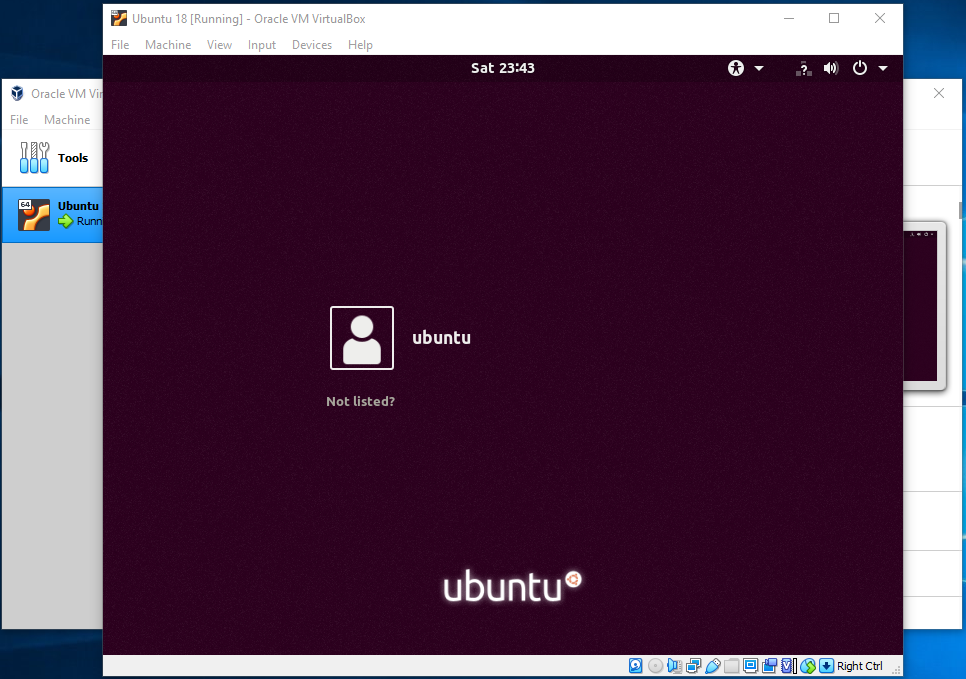This screenshot has height=679, width=966.
Task: Open Machine menu in VirtualBox Manager window
Action: 67,120
